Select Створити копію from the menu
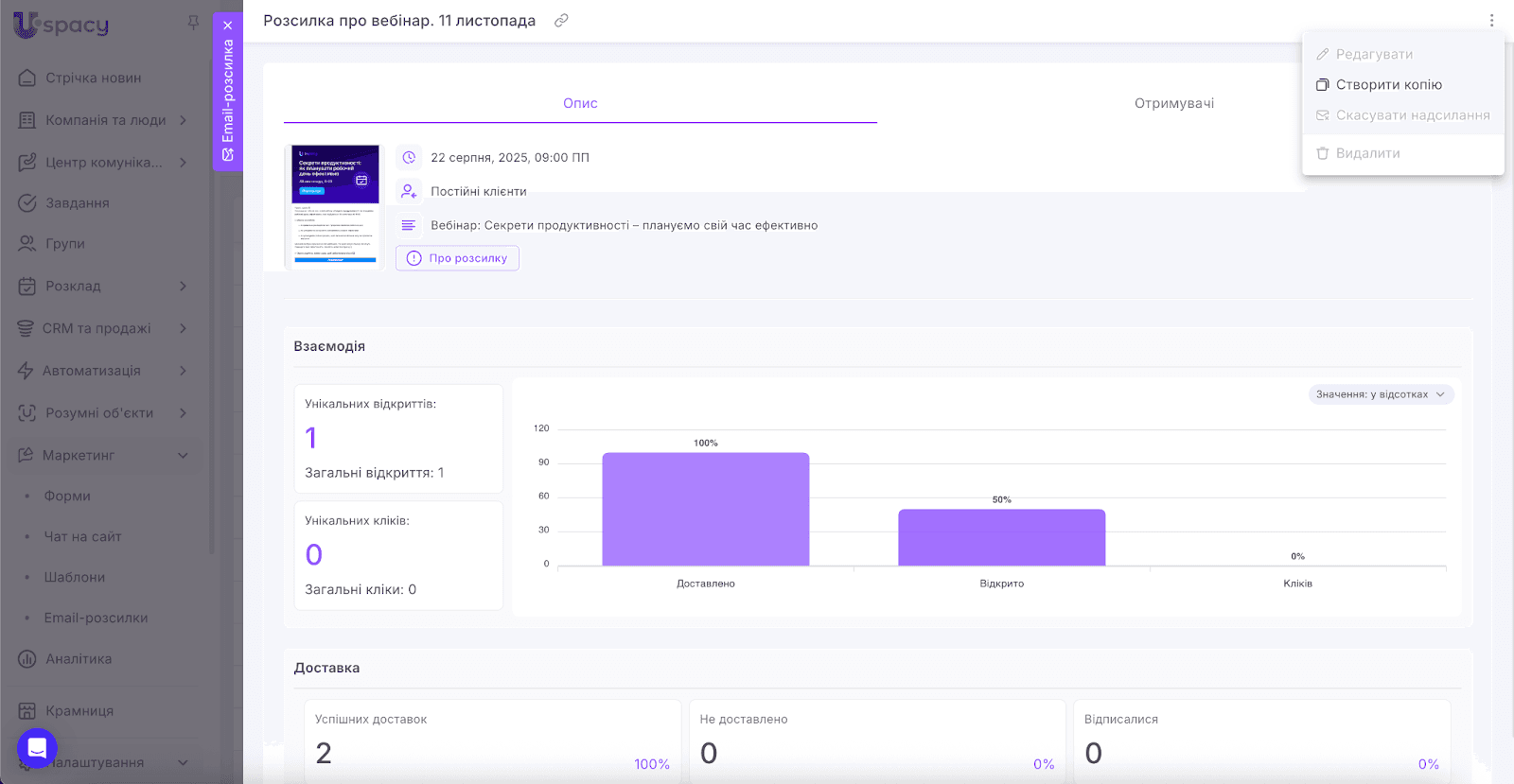Viewport: 1514px width, 784px height. click(1388, 85)
